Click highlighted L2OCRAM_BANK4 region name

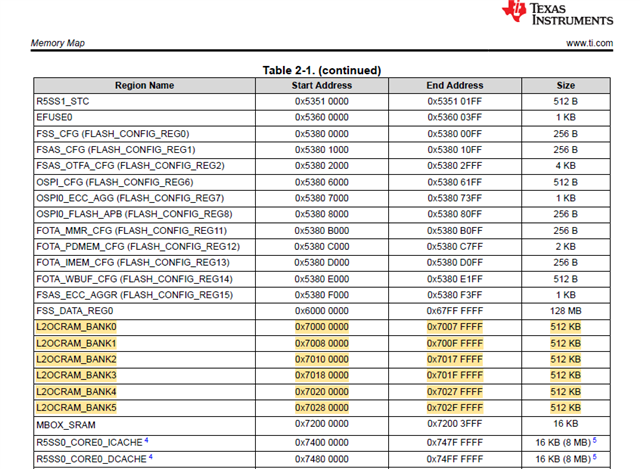(76, 391)
